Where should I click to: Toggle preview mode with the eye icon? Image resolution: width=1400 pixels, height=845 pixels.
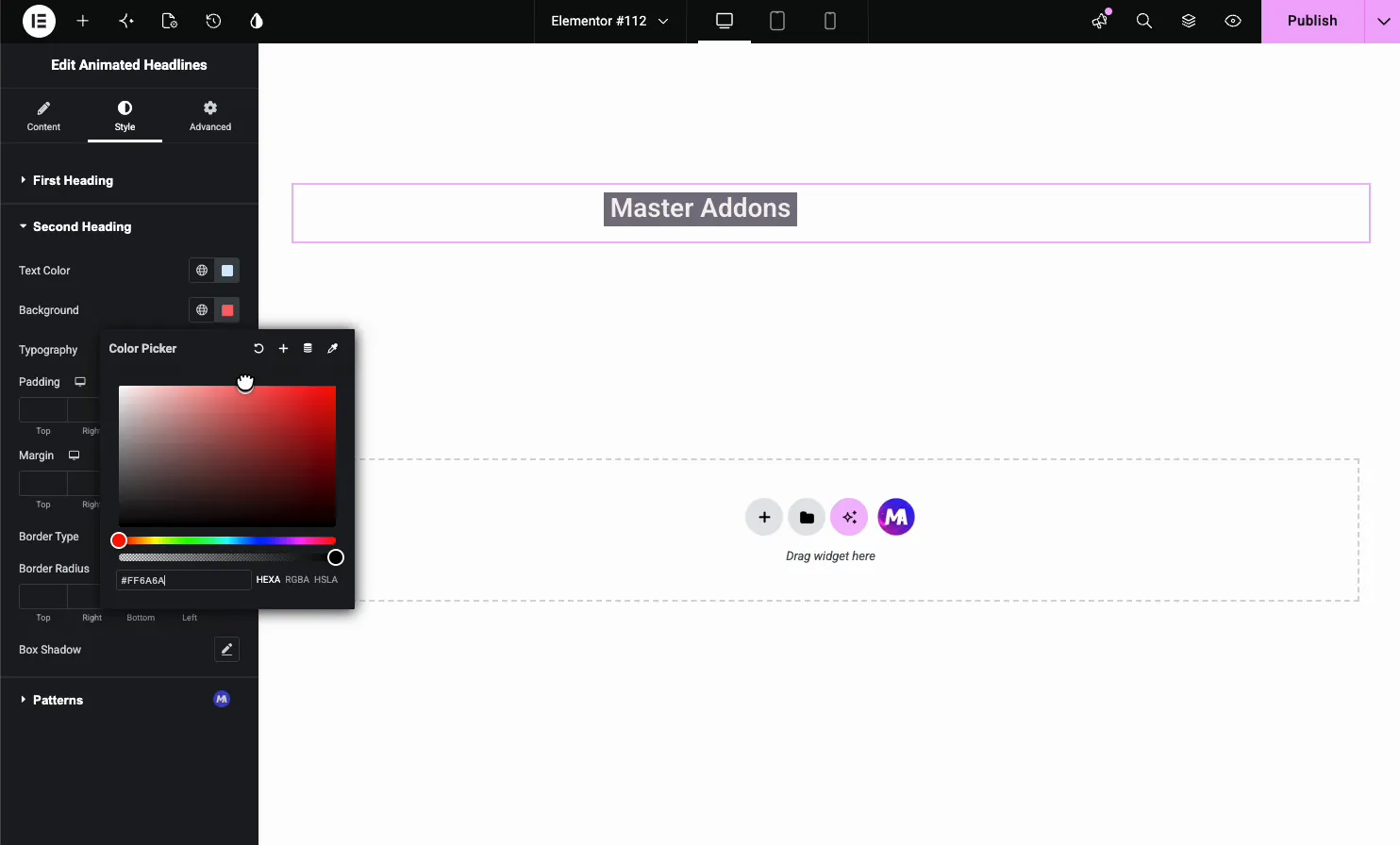[x=1233, y=21]
